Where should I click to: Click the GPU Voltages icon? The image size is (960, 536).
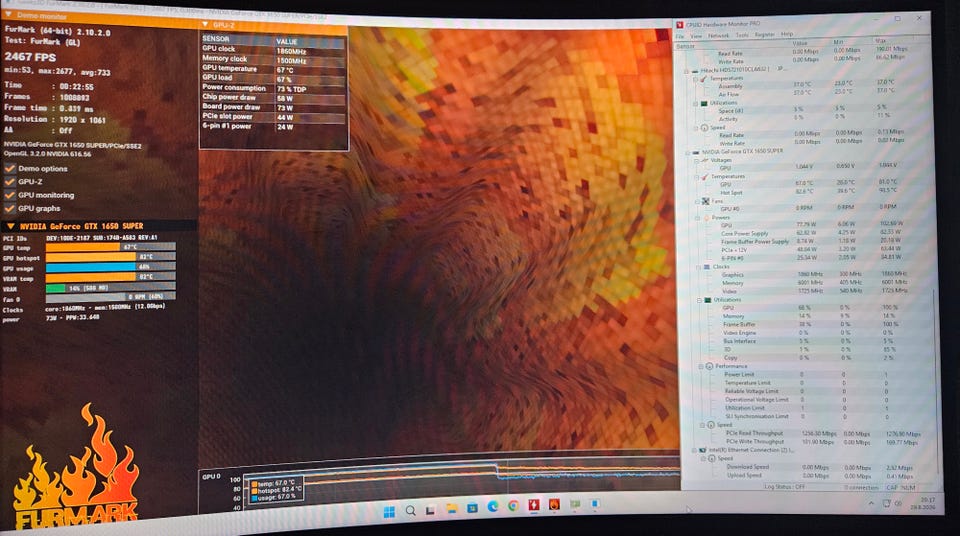705,160
